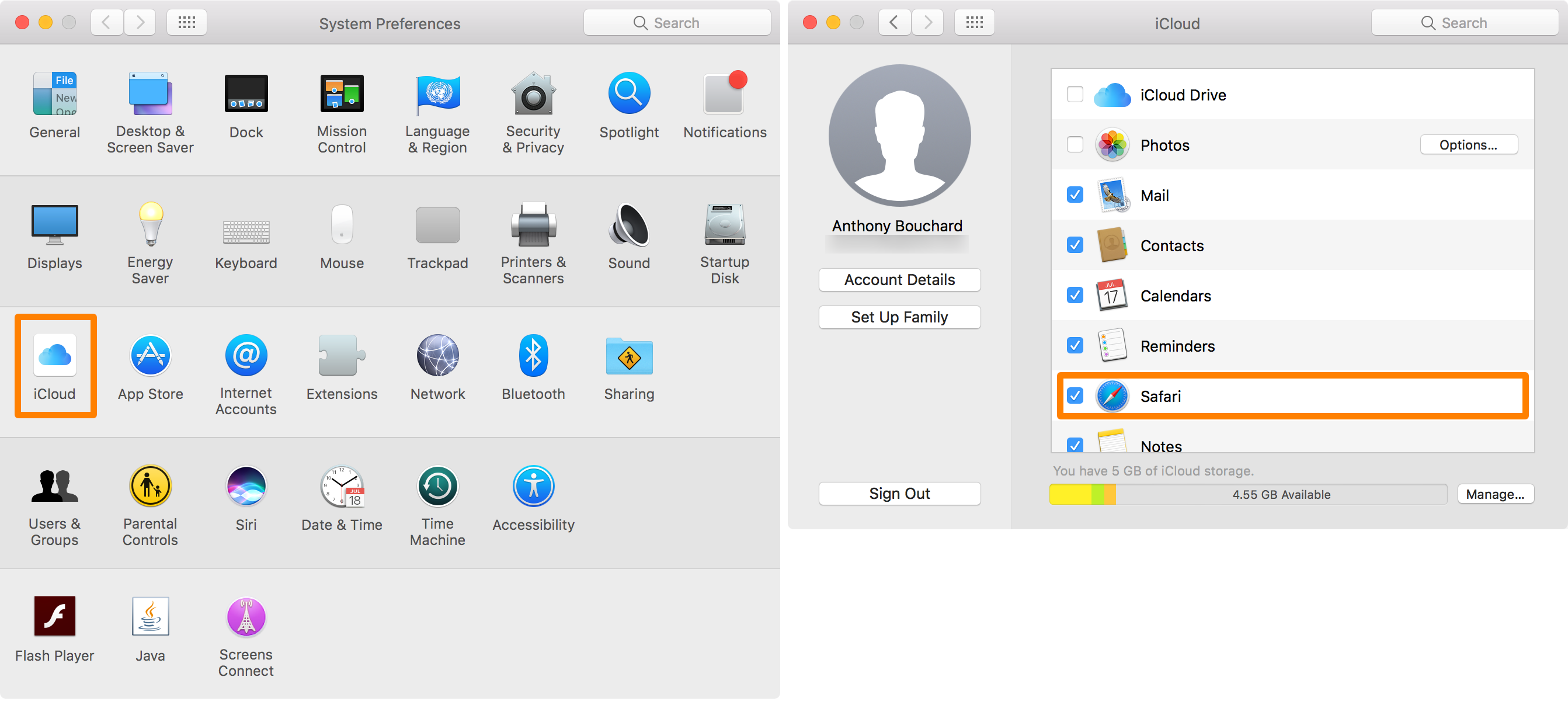
Task: Click Photos Options button
Action: (1468, 145)
